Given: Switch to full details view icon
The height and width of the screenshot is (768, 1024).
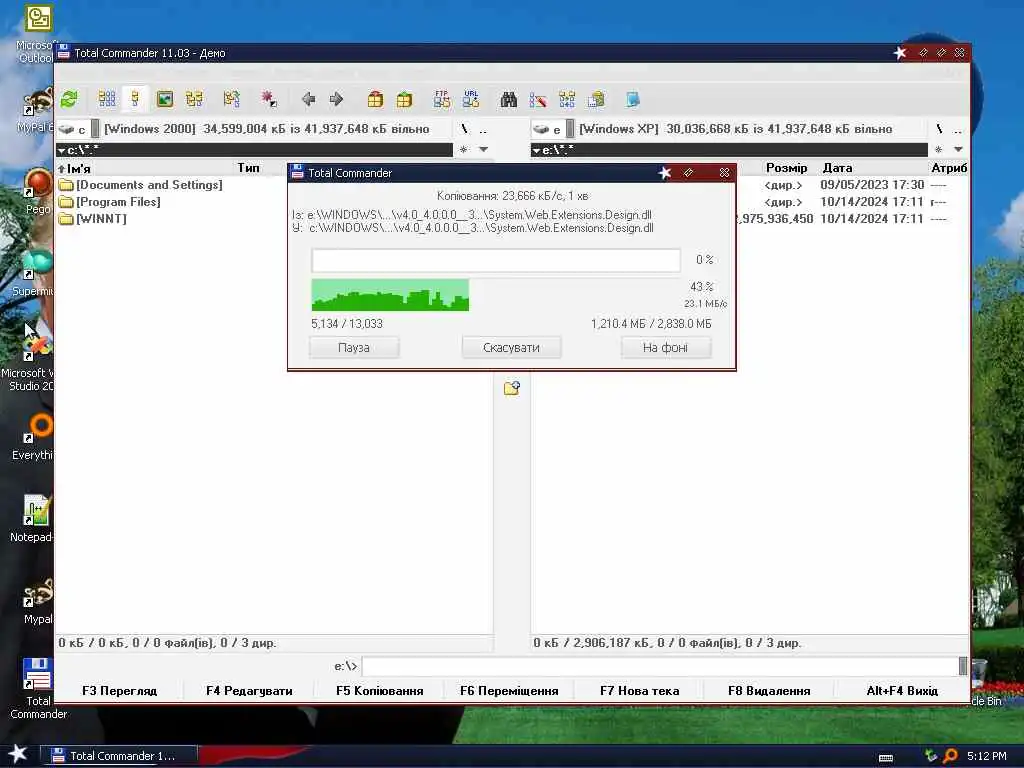Looking at the screenshot, I should [x=135, y=99].
